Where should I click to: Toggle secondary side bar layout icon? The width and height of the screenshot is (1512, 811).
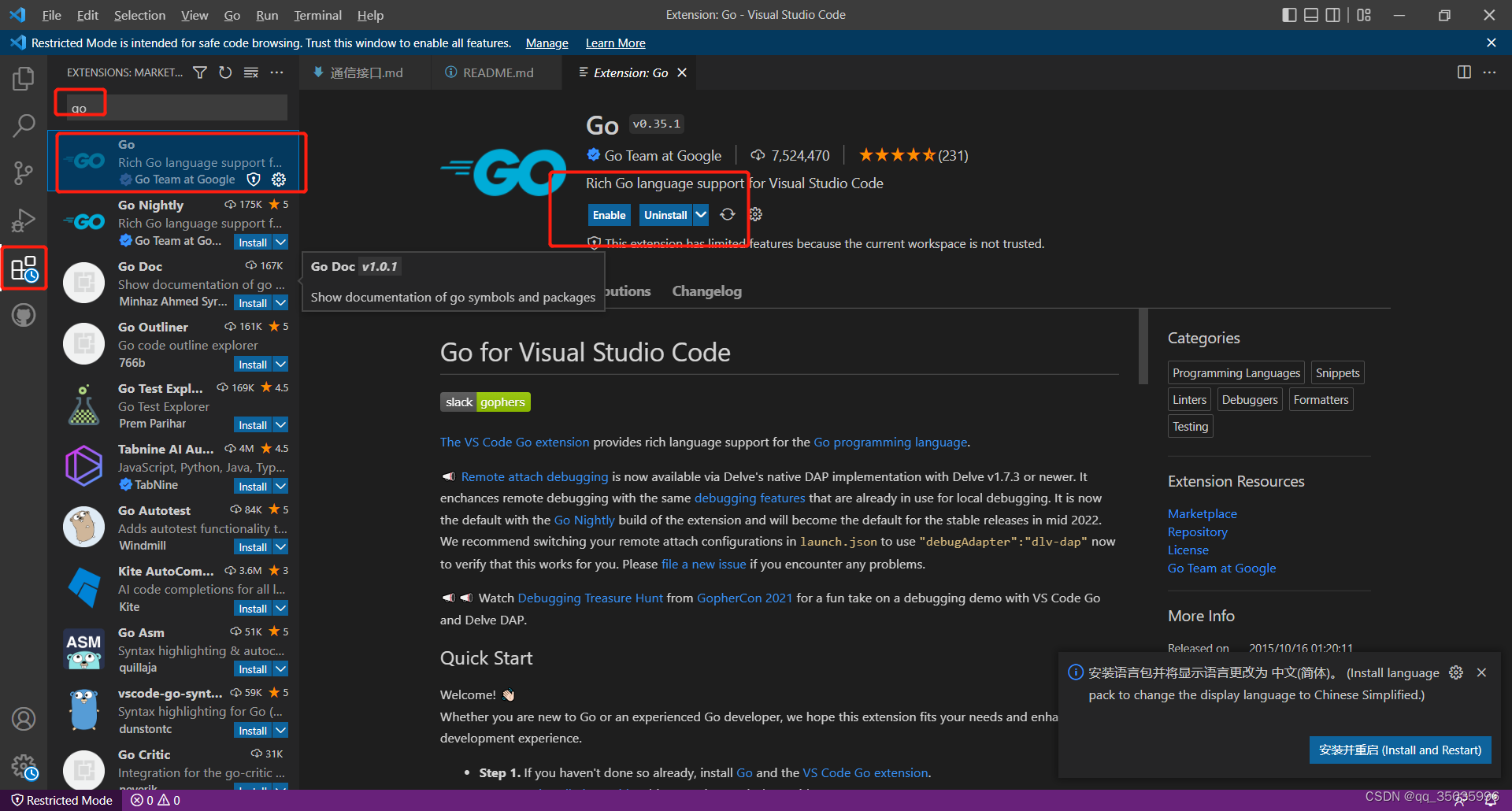coord(1333,15)
